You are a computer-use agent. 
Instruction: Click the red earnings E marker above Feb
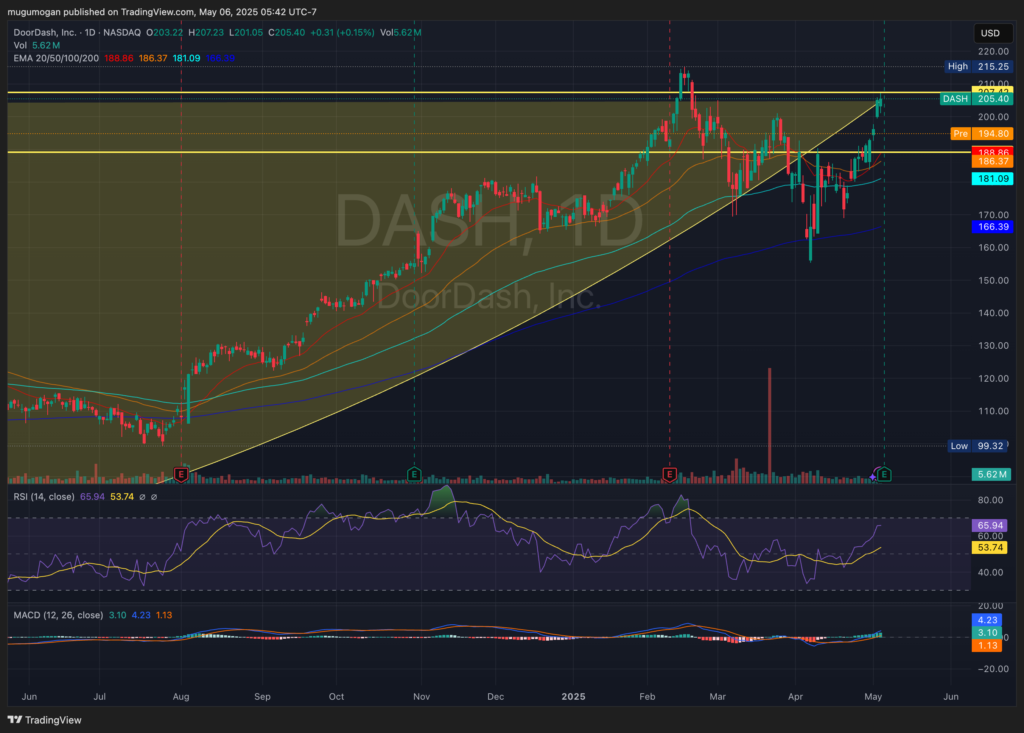(669, 474)
